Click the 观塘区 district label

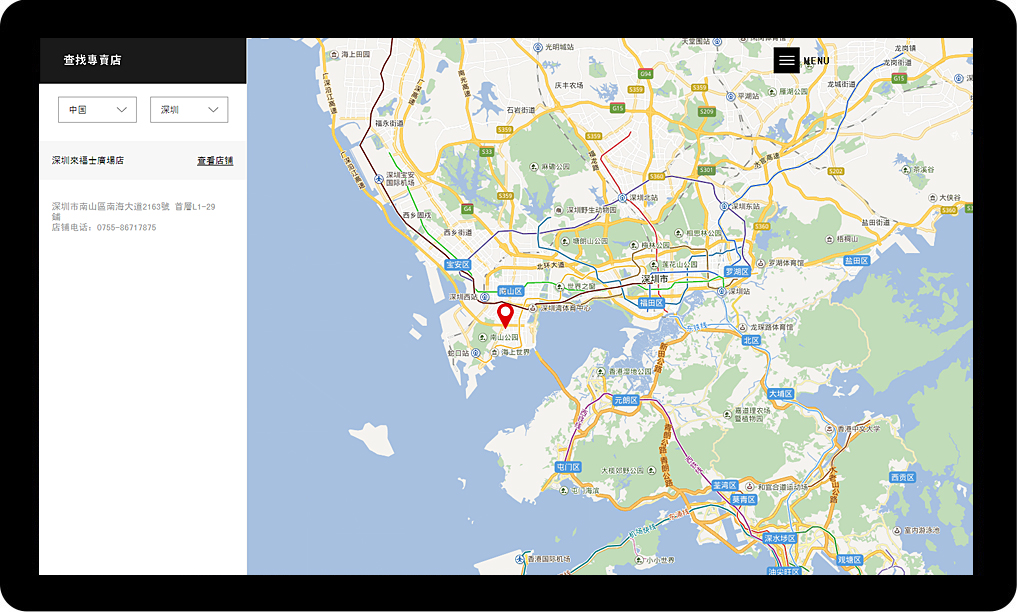850,559
